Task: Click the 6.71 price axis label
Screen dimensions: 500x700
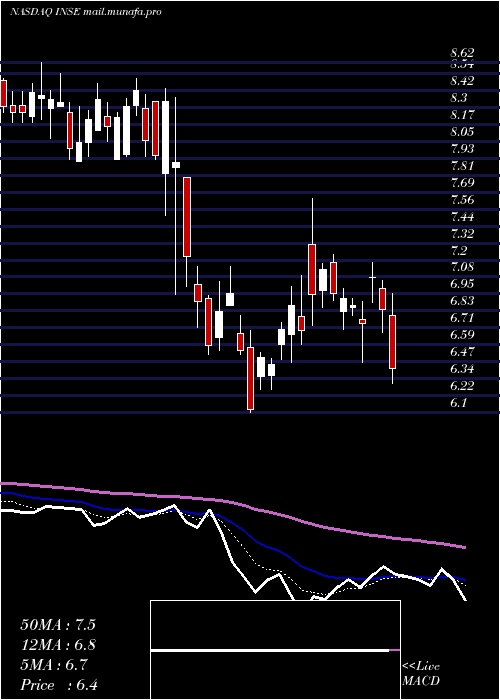Action: (x=462, y=318)
